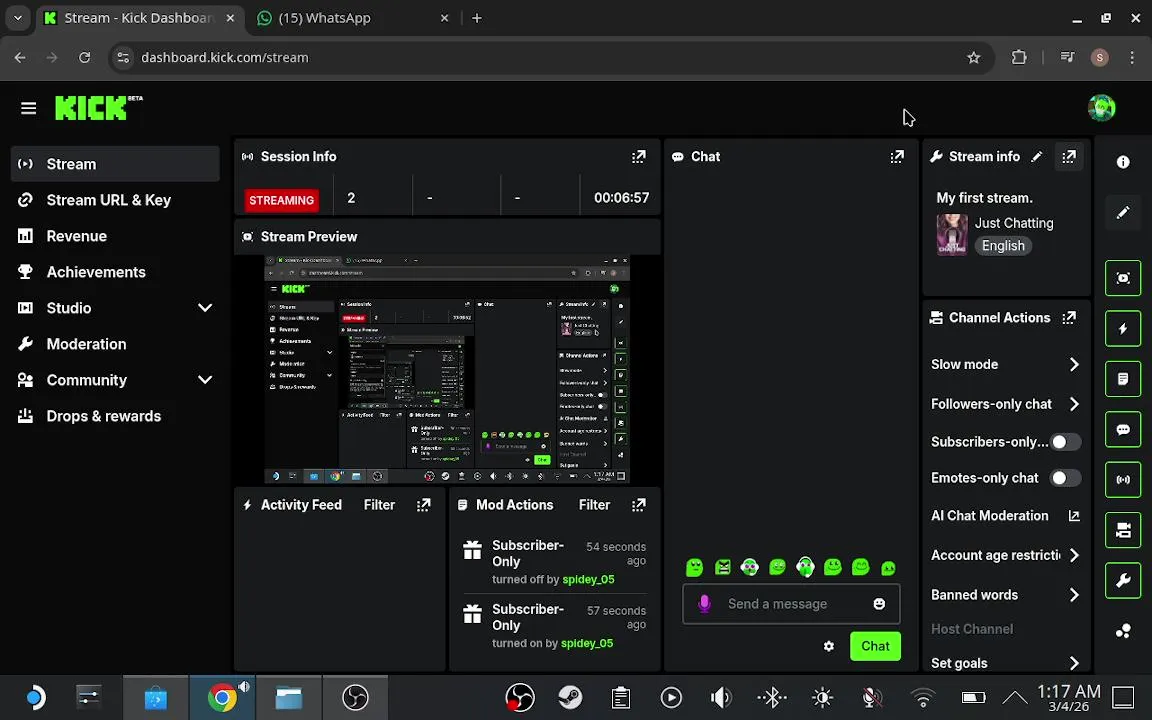1152x720 pixels.
Task: Open Stream URL & Key page
Action: (115, 200)
